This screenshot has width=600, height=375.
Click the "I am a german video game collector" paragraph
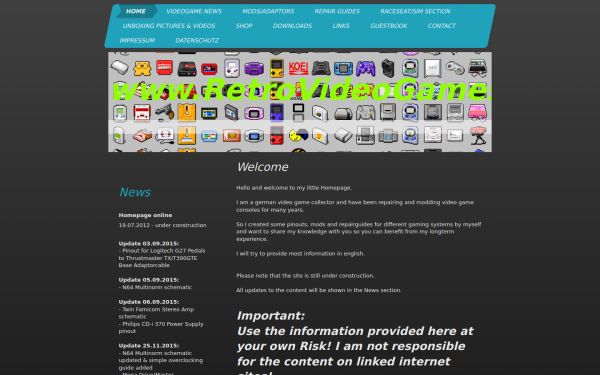(355, 206)
